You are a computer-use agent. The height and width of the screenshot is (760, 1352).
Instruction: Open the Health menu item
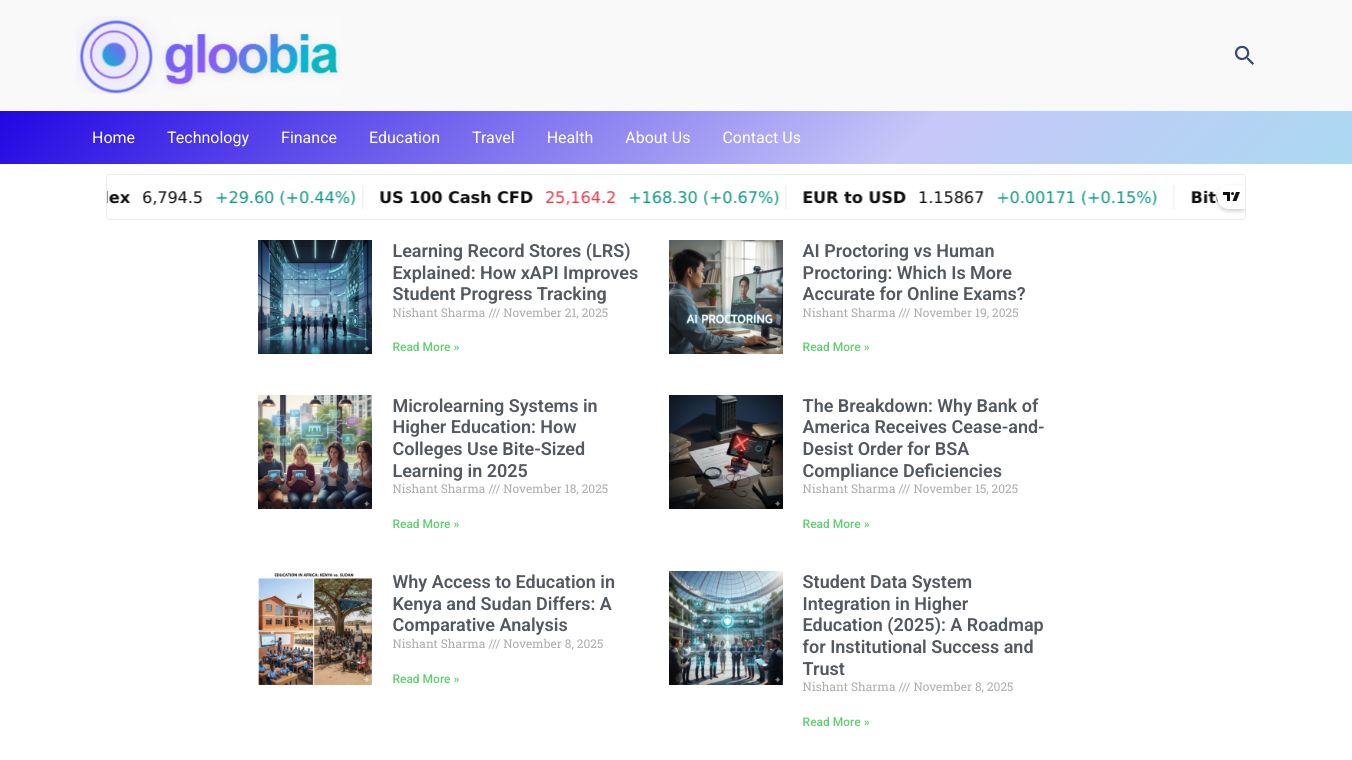coord(570,138)
